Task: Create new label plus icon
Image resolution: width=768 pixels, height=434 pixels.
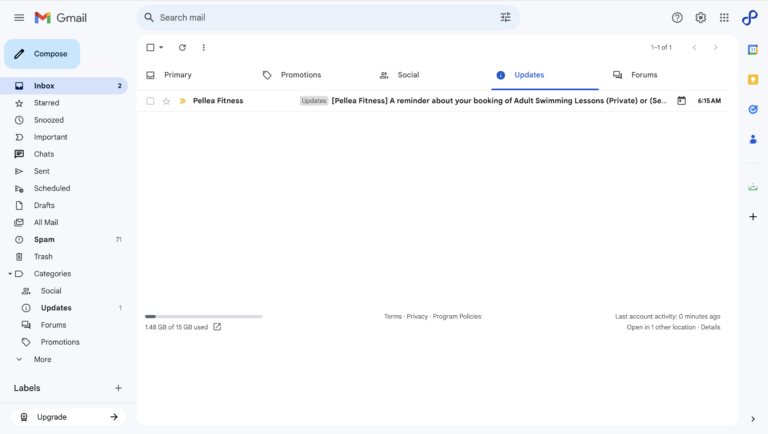Action: [x=118, y=388]
